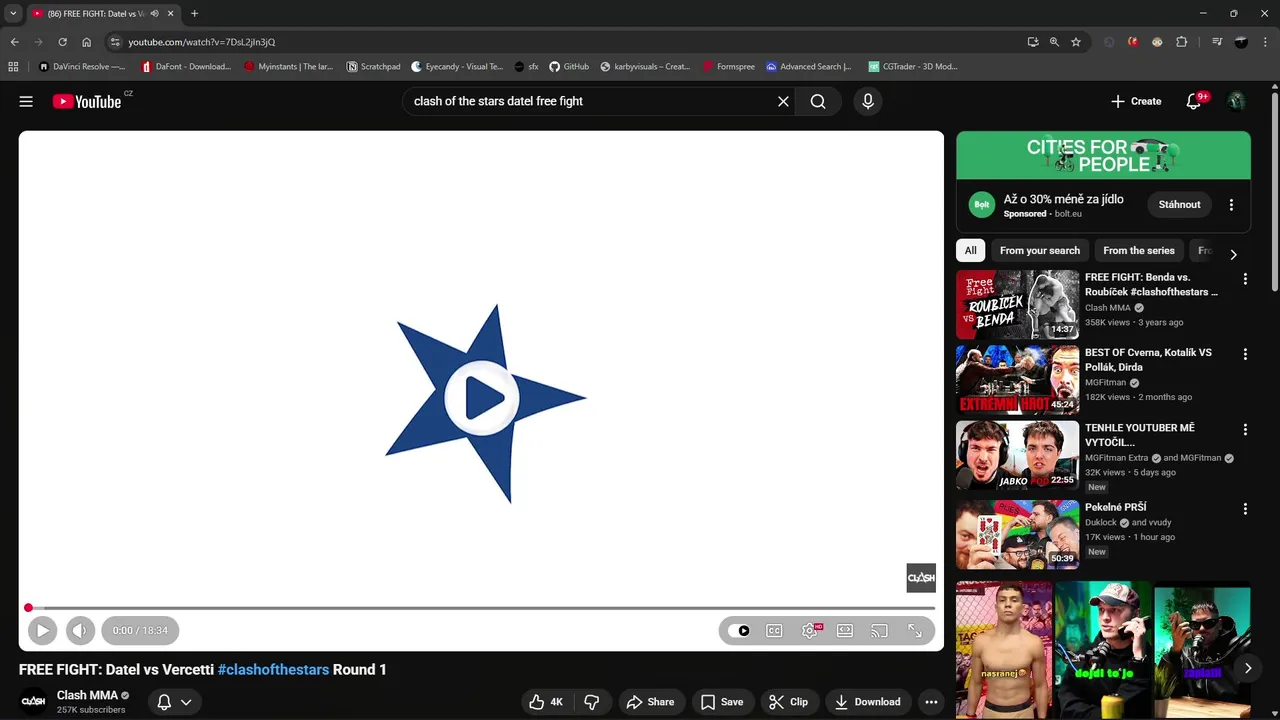Screen dimensions: 1280x720
Task: Start voice search with microphone icon
Action: 868,101
